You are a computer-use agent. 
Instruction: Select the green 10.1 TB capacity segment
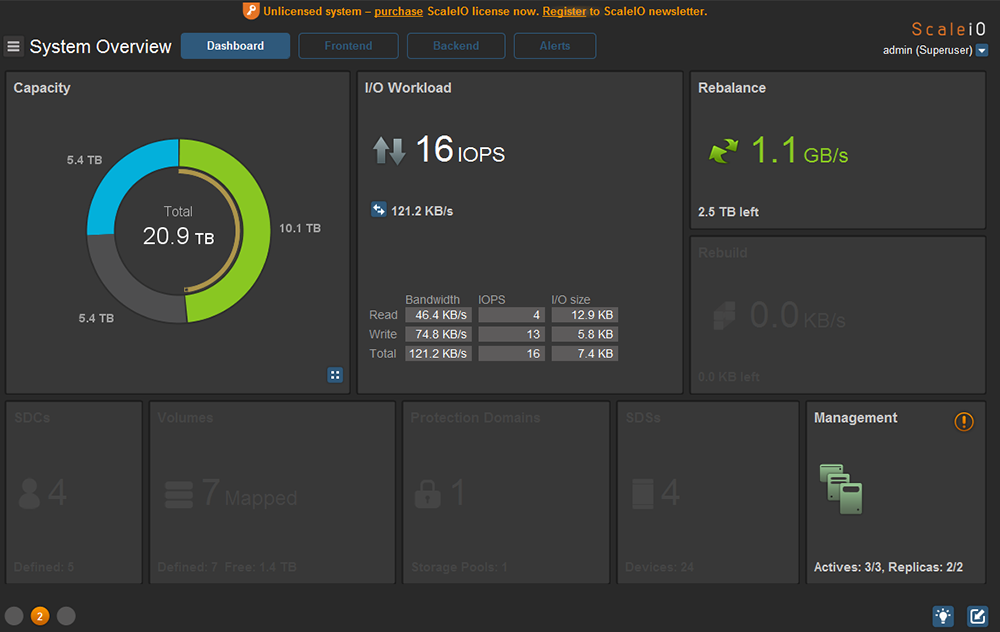click(x=258, y=230)
